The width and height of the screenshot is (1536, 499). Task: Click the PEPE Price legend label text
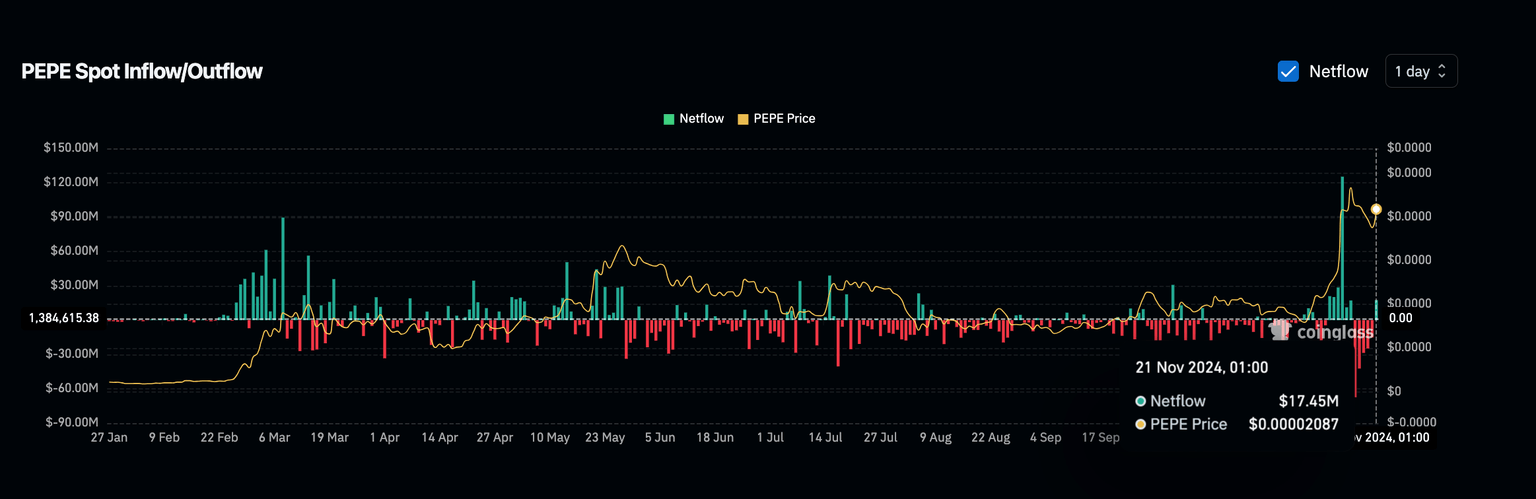(784, 119)
